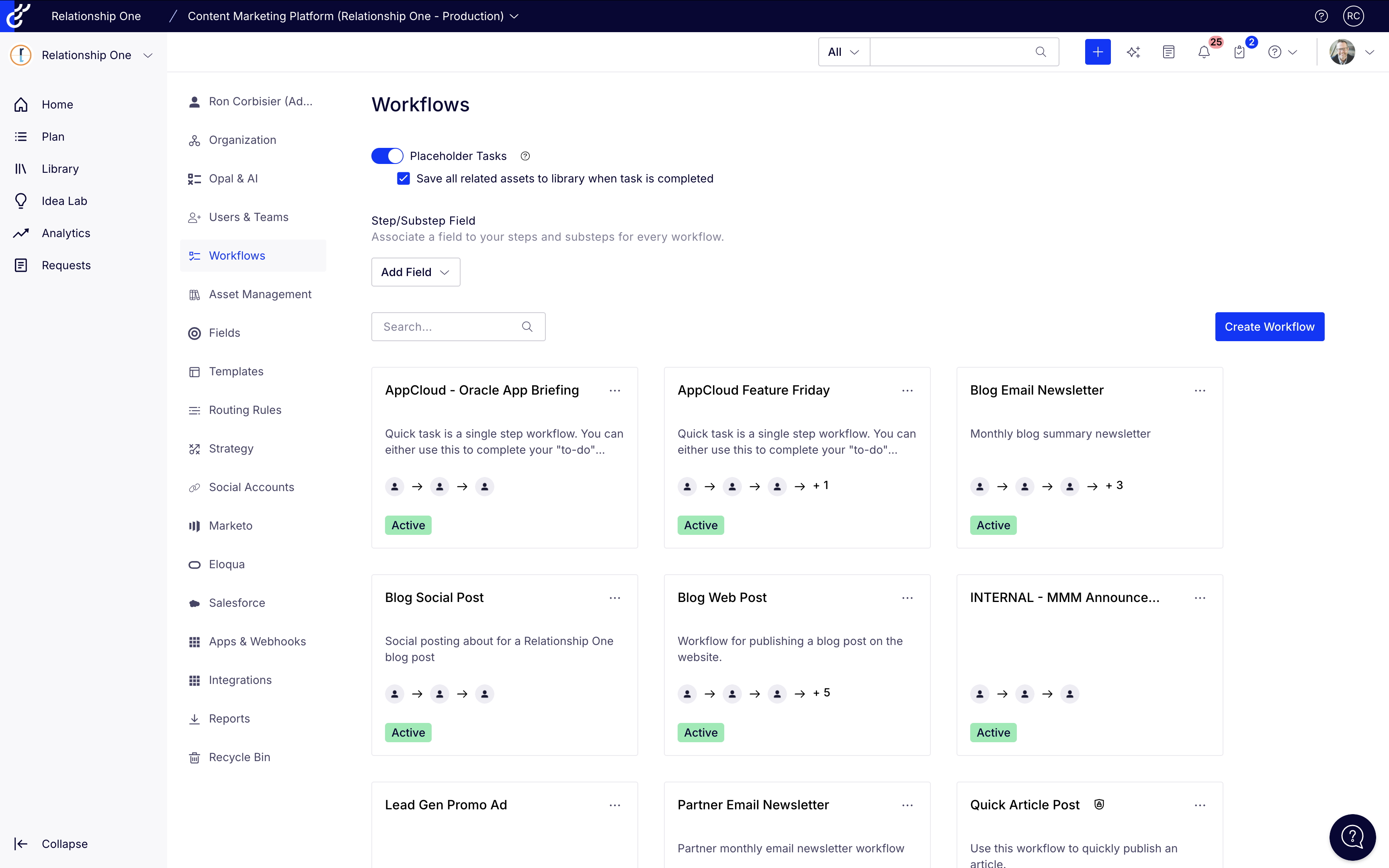
Task: Click lock badge icon beside Quick Article Post
Action: (x=1099, y=804)
